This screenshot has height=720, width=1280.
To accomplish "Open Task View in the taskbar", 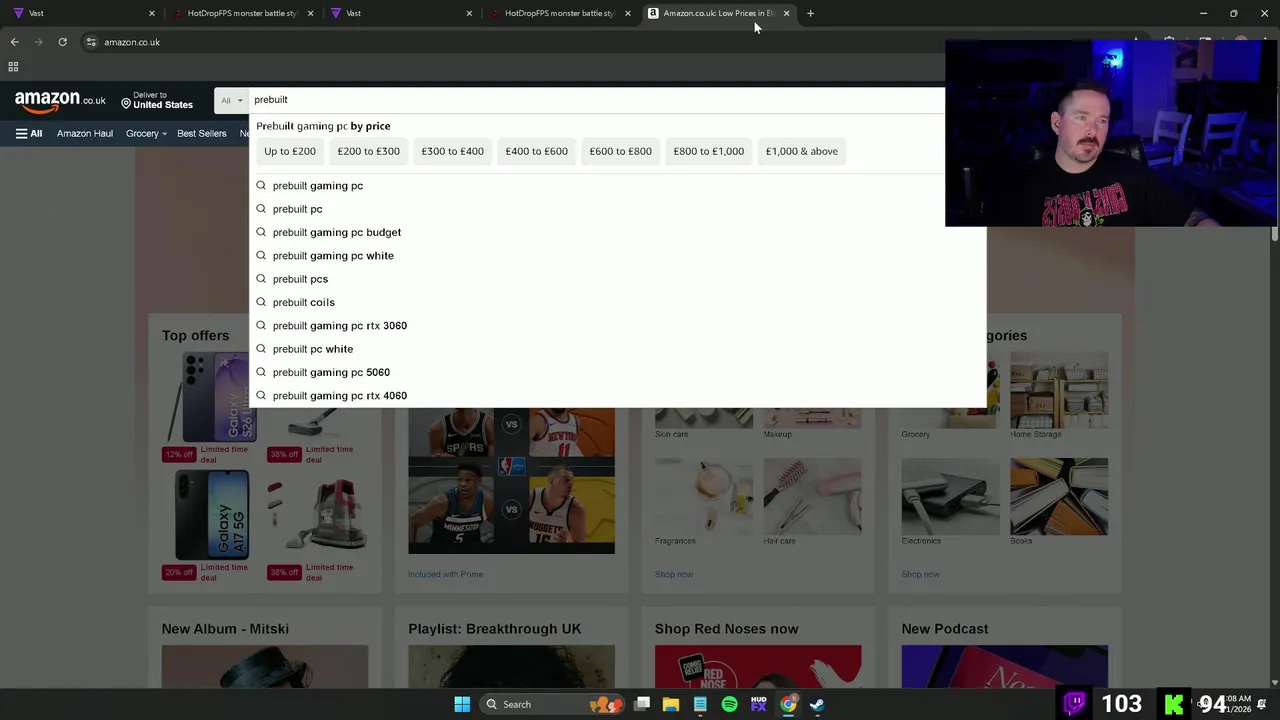I will [x=642, y=704].
